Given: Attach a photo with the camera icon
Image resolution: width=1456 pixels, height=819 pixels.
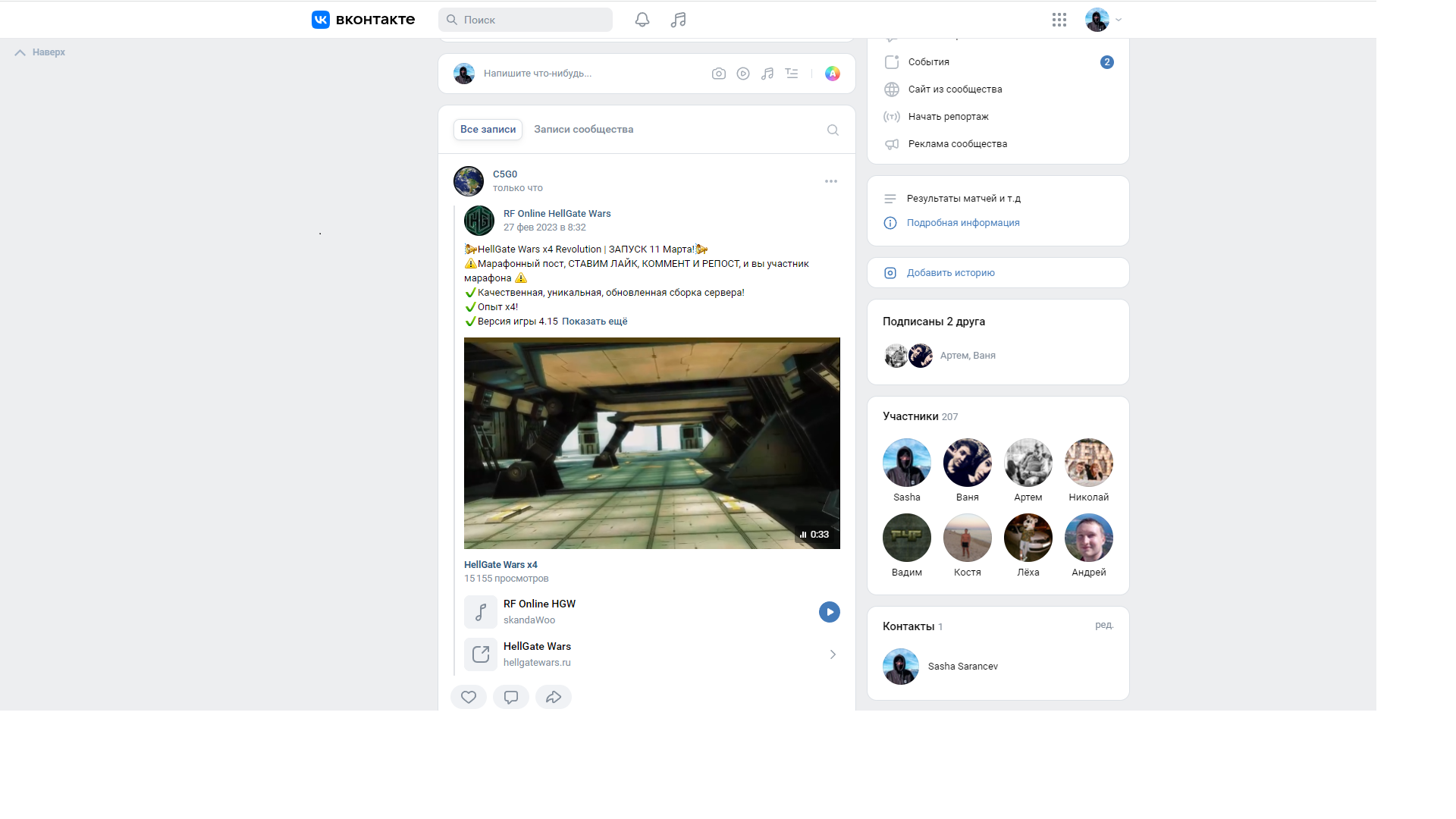Looking at the screenshot, I should [719, 74].
